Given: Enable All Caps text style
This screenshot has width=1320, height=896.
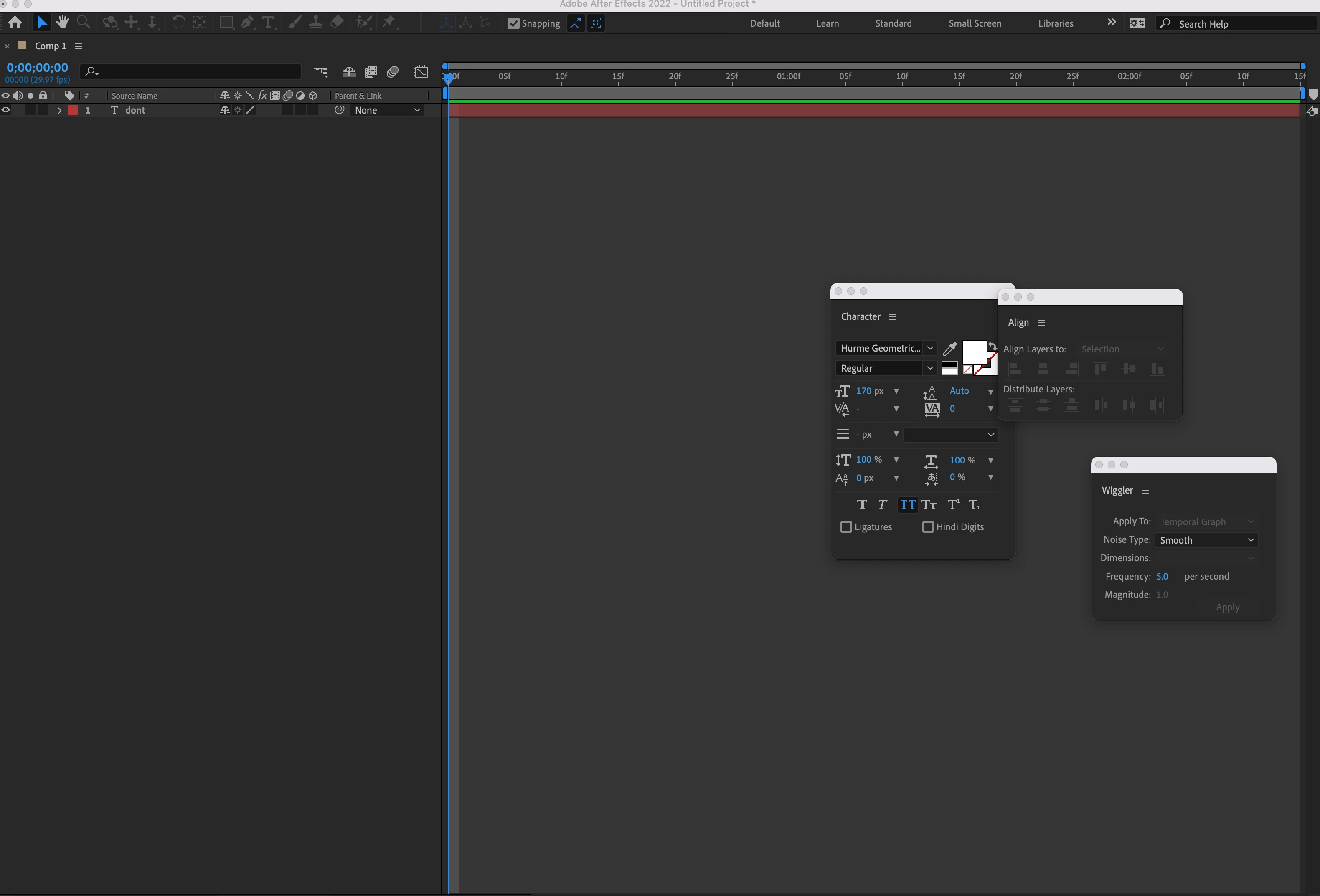Looking at the screenshot, I should click(x=908, y=504).
